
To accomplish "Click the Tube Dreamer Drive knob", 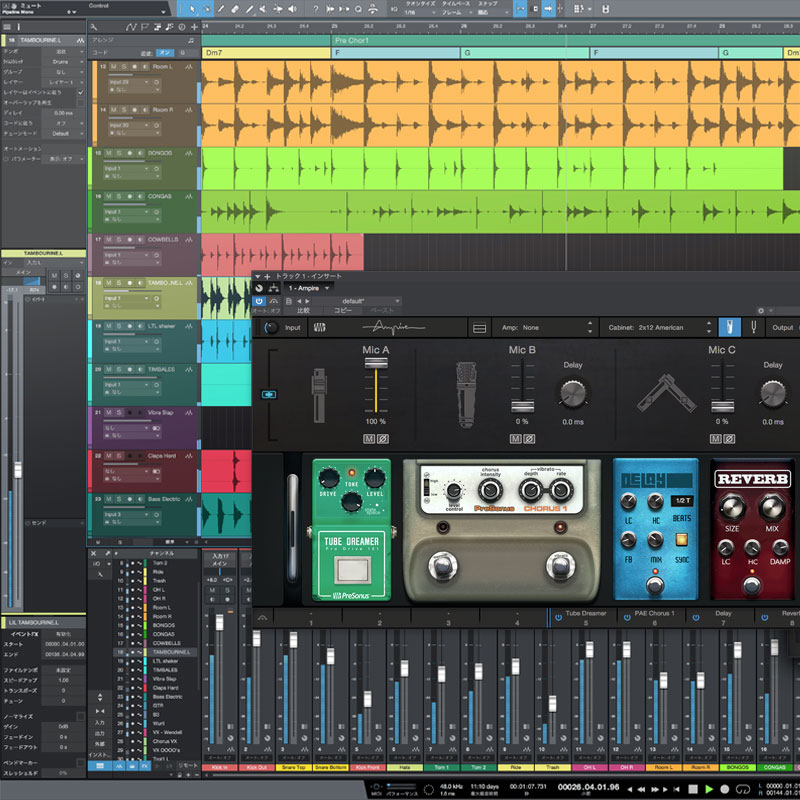I will pos(328,478).
